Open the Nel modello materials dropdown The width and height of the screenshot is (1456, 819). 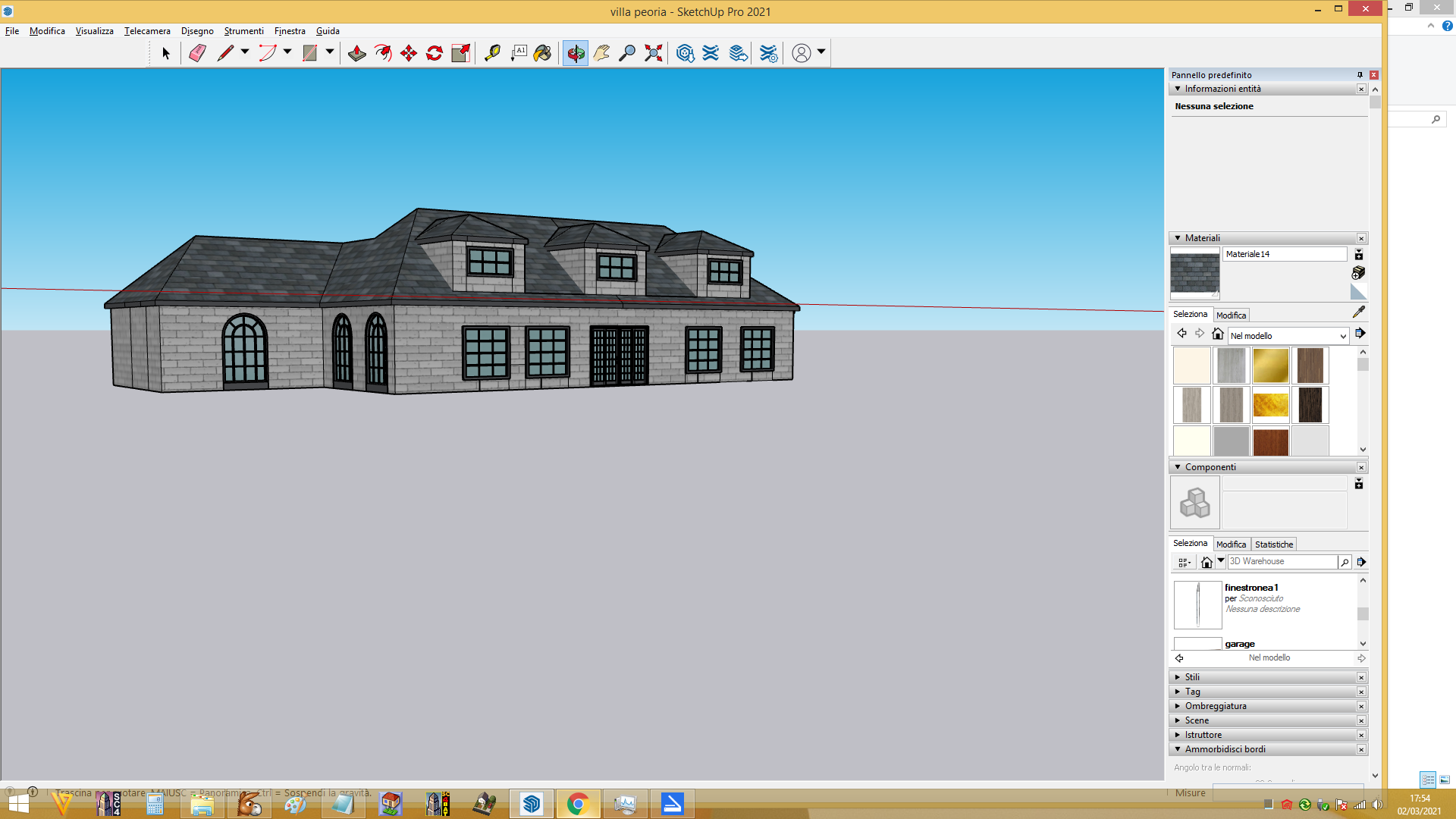(1288, 336)
